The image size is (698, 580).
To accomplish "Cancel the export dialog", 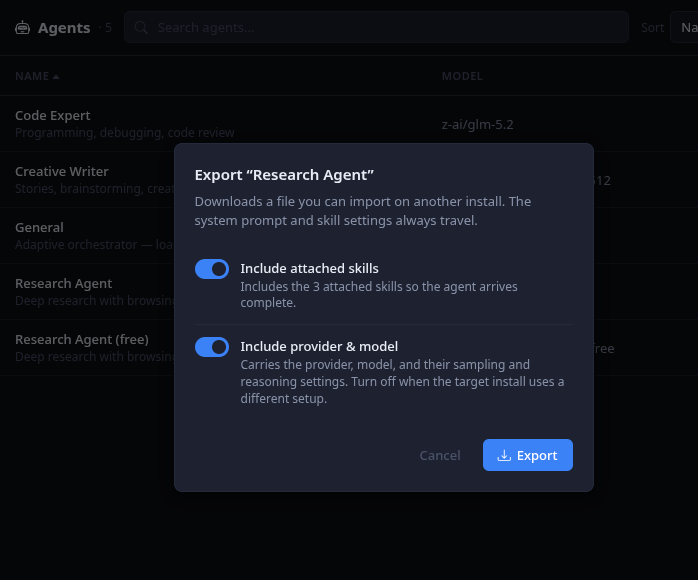I will 440,455.
